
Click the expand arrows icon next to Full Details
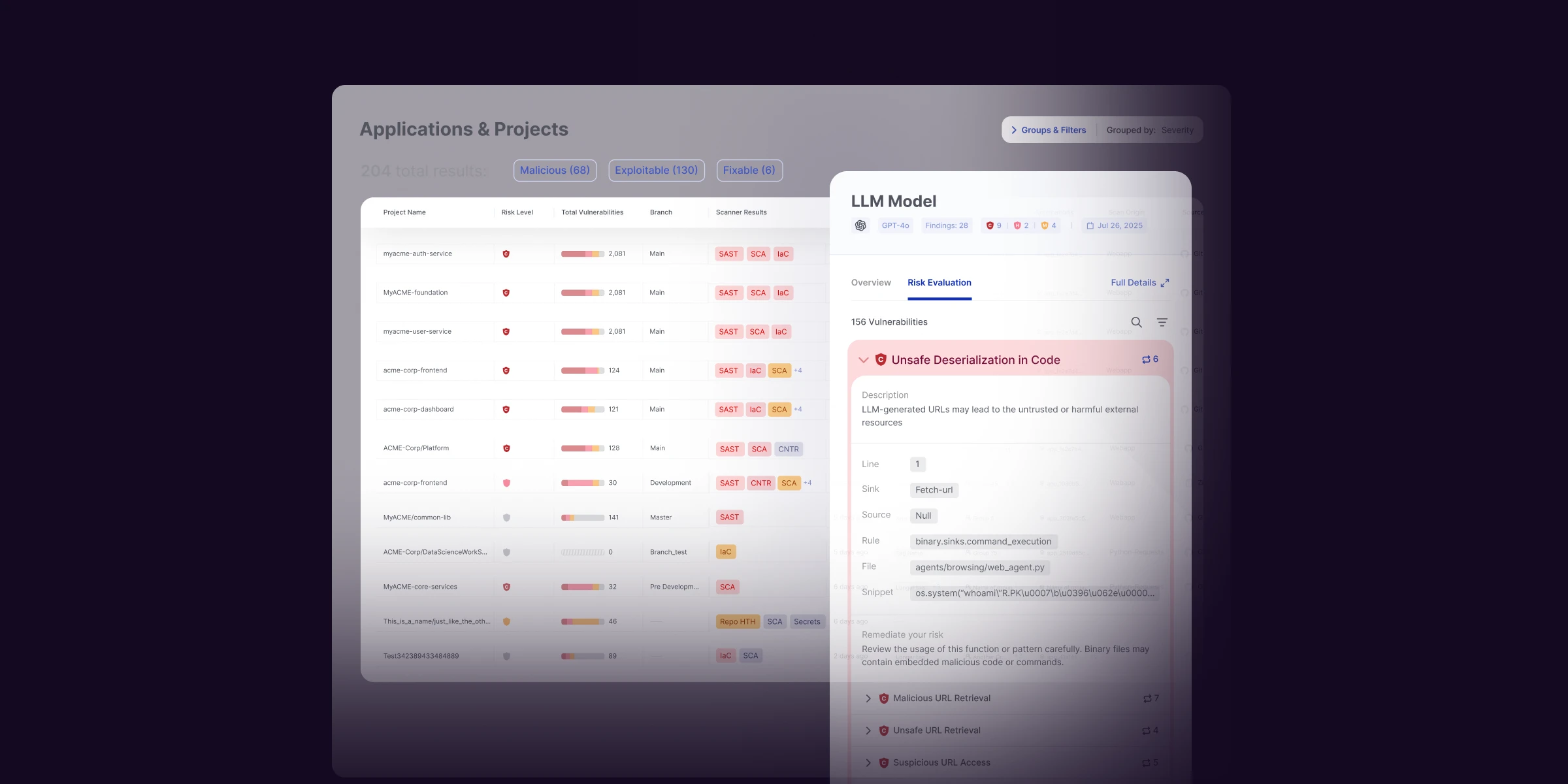[1165, 283]
